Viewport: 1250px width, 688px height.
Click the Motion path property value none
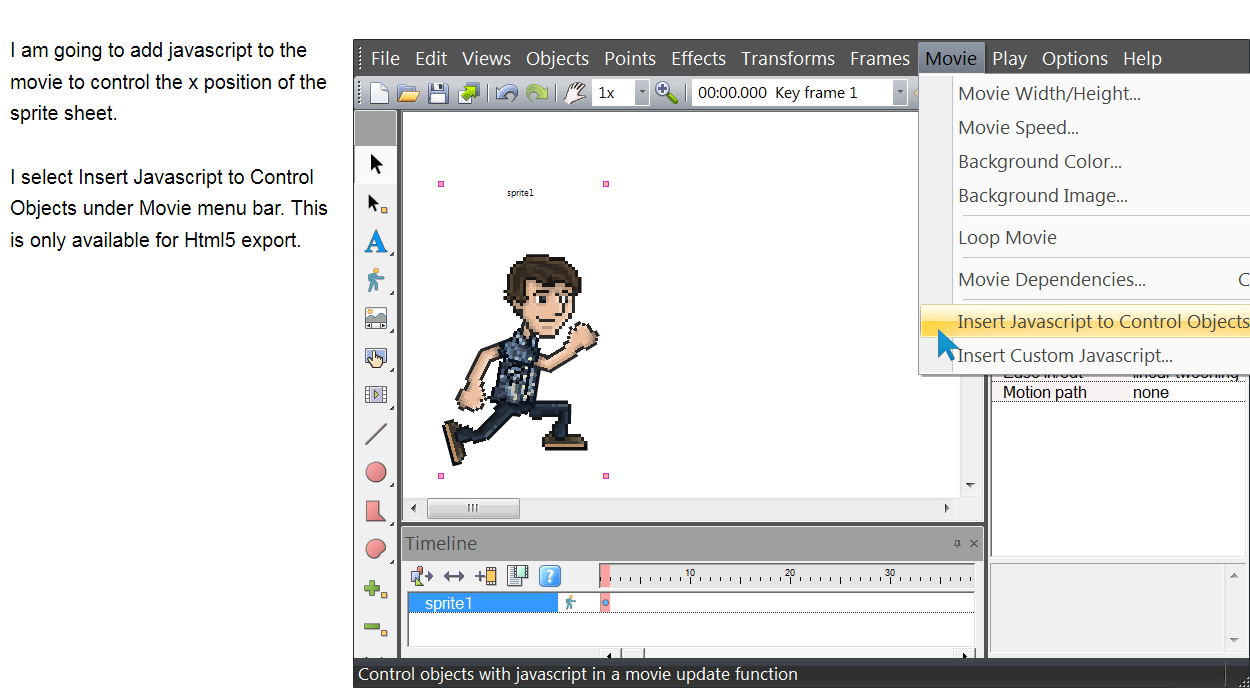(1151, 393)
